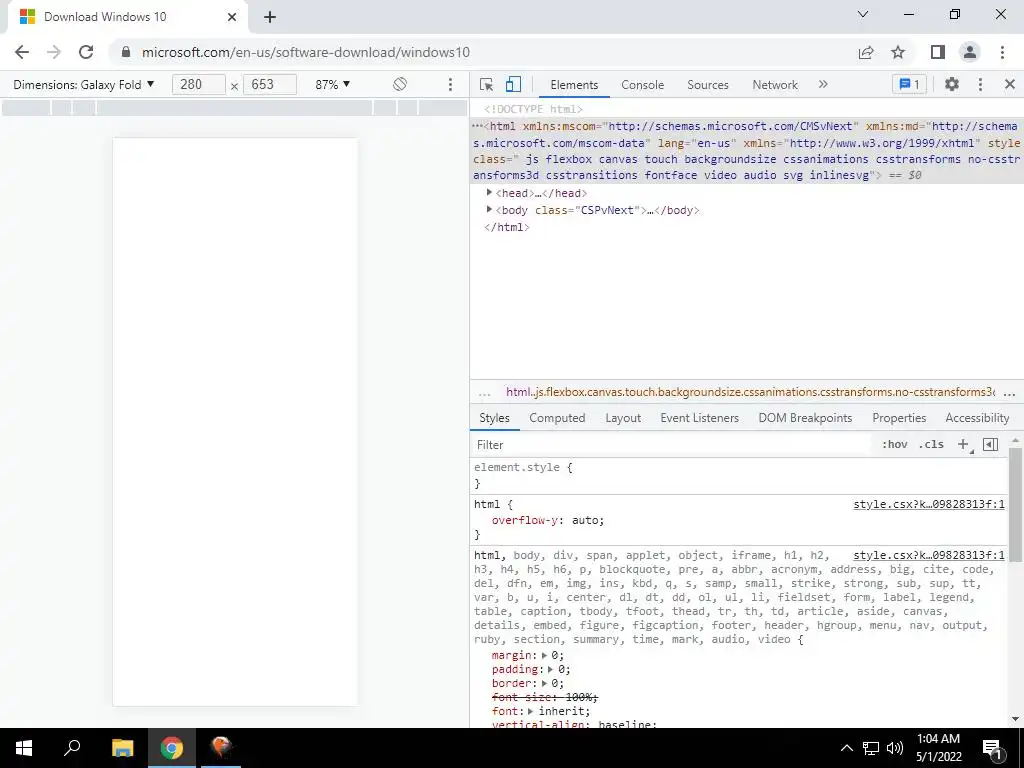This screenshot has height=768, width=1024.
Task: Edit the viewport height field 653
Action: pos(270,84)
